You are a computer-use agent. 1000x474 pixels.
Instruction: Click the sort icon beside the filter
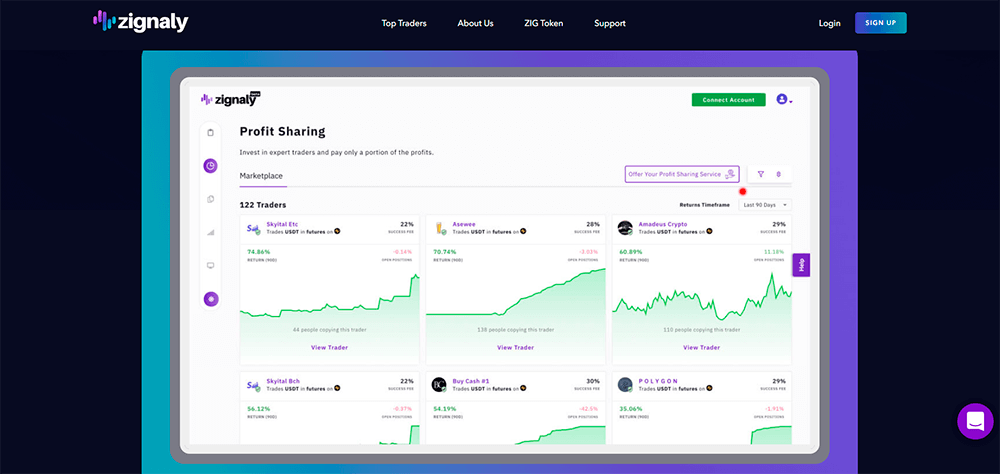click(x=779, y=174)
